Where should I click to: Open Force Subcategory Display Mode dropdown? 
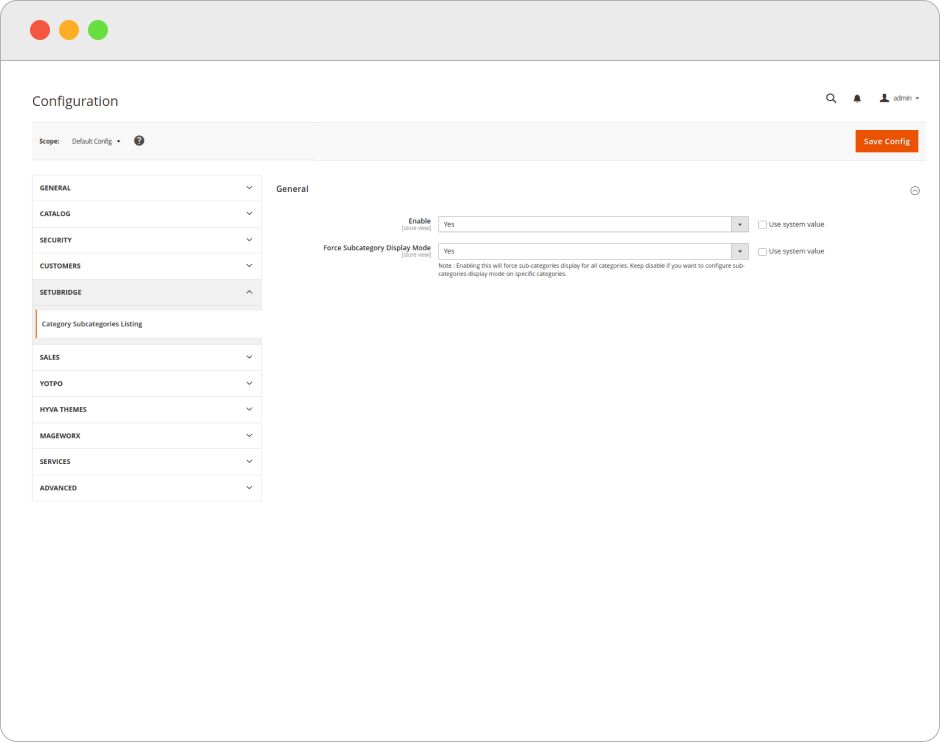point(593,252)
